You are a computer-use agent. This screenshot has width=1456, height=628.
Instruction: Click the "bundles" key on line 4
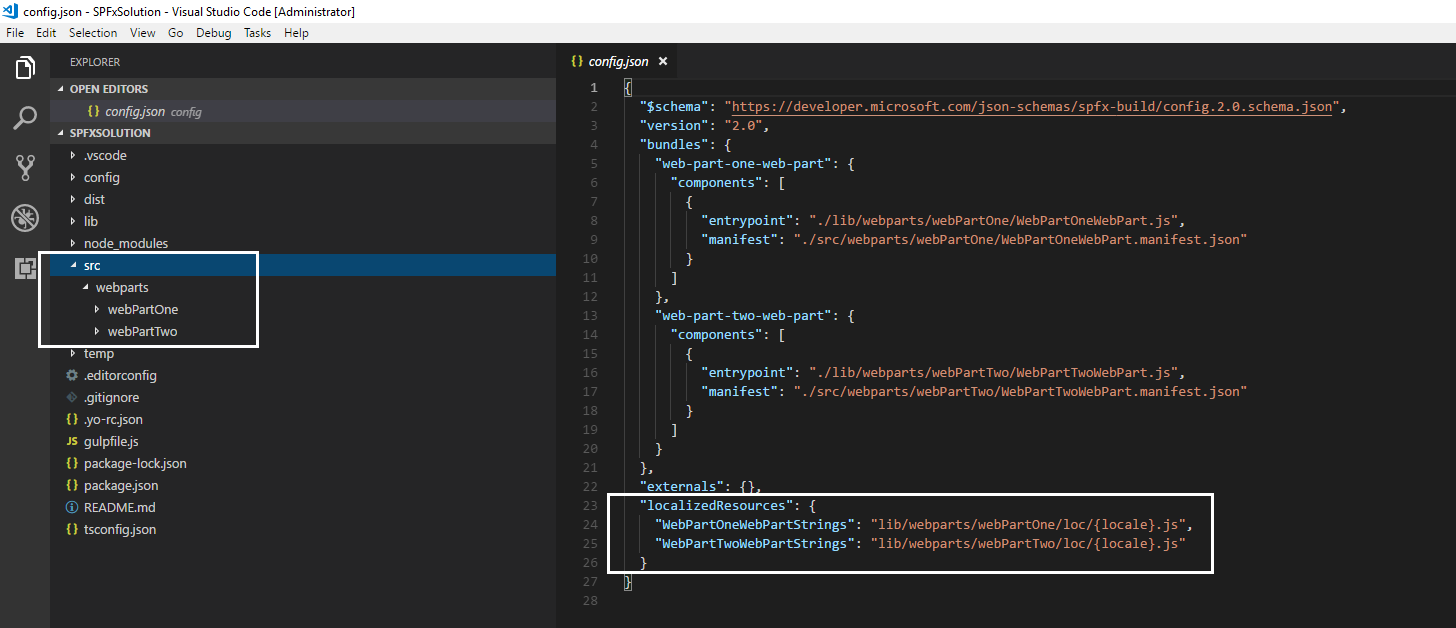(674, 144)
